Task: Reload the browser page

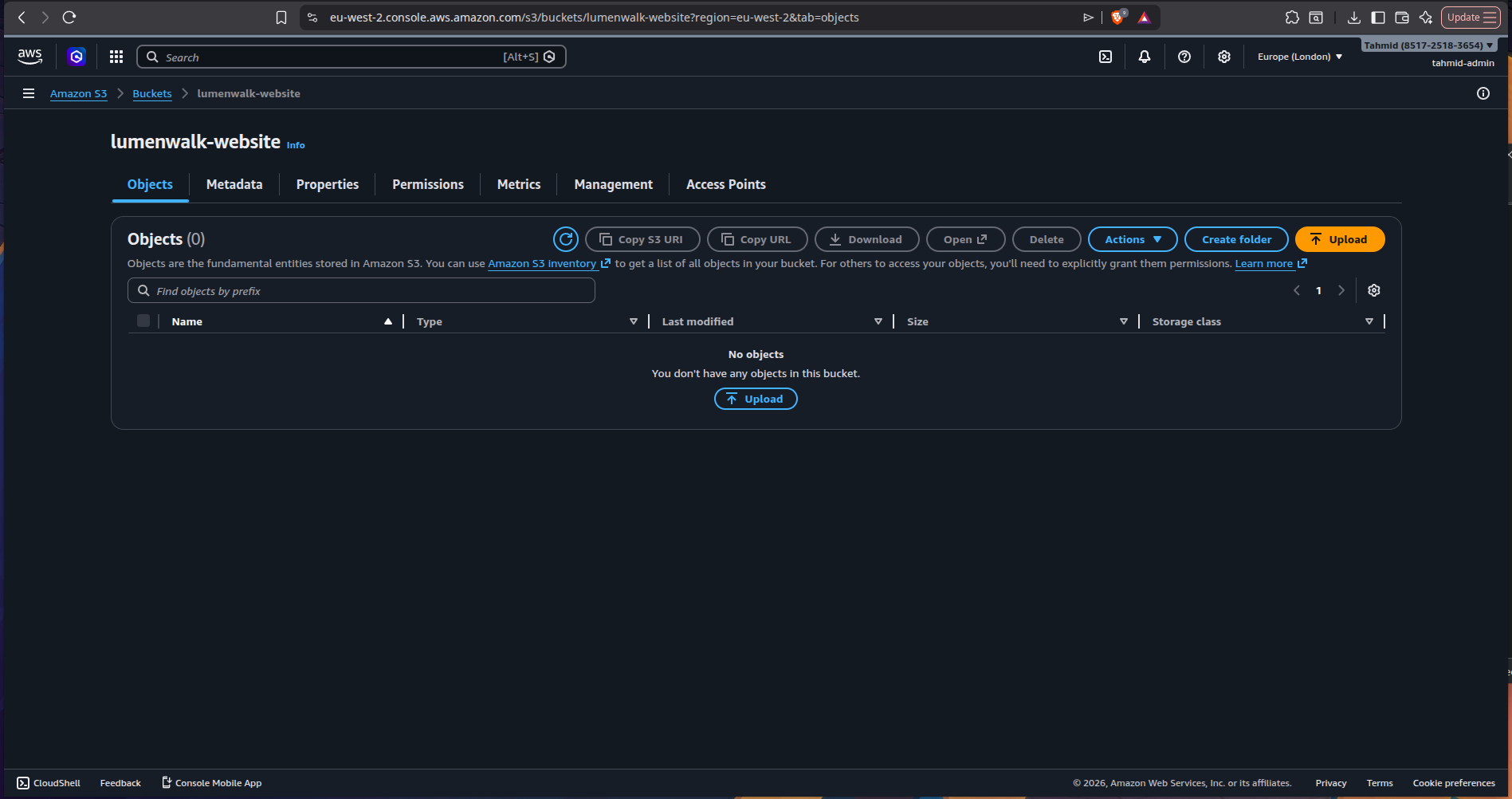Action: coord(69,18)
